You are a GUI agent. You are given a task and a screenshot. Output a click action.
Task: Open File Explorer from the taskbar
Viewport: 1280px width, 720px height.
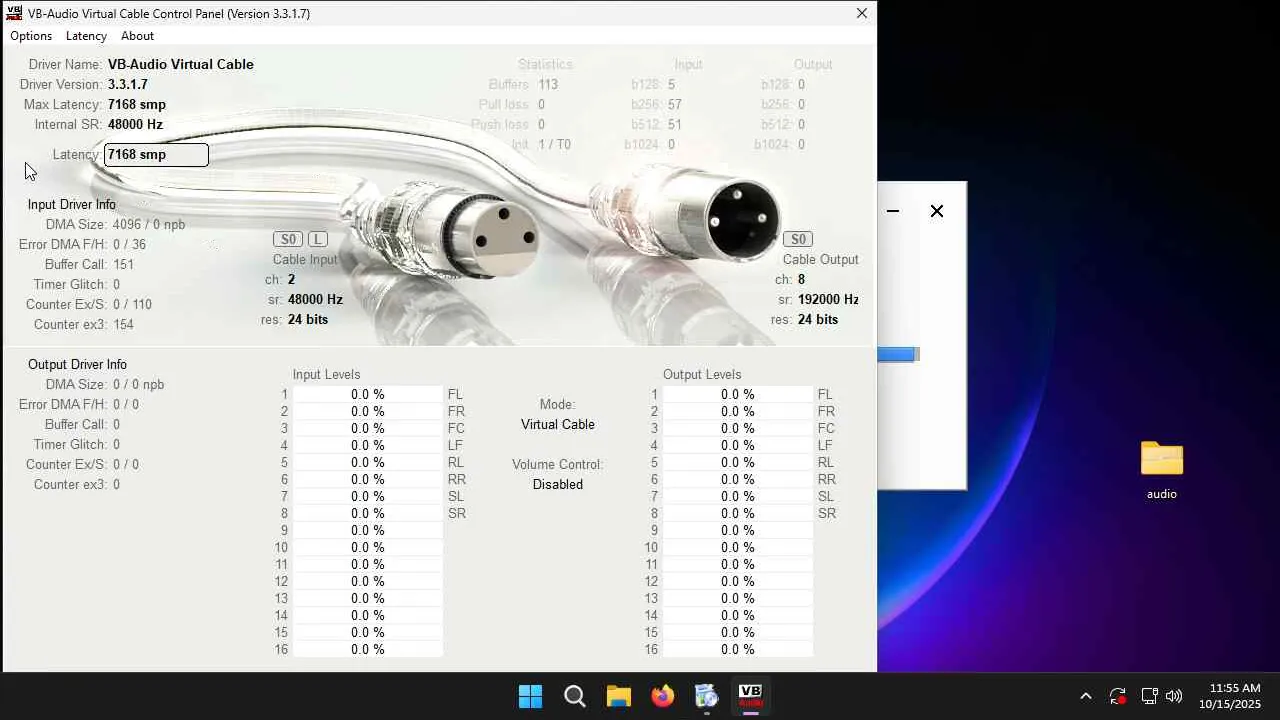619,696
